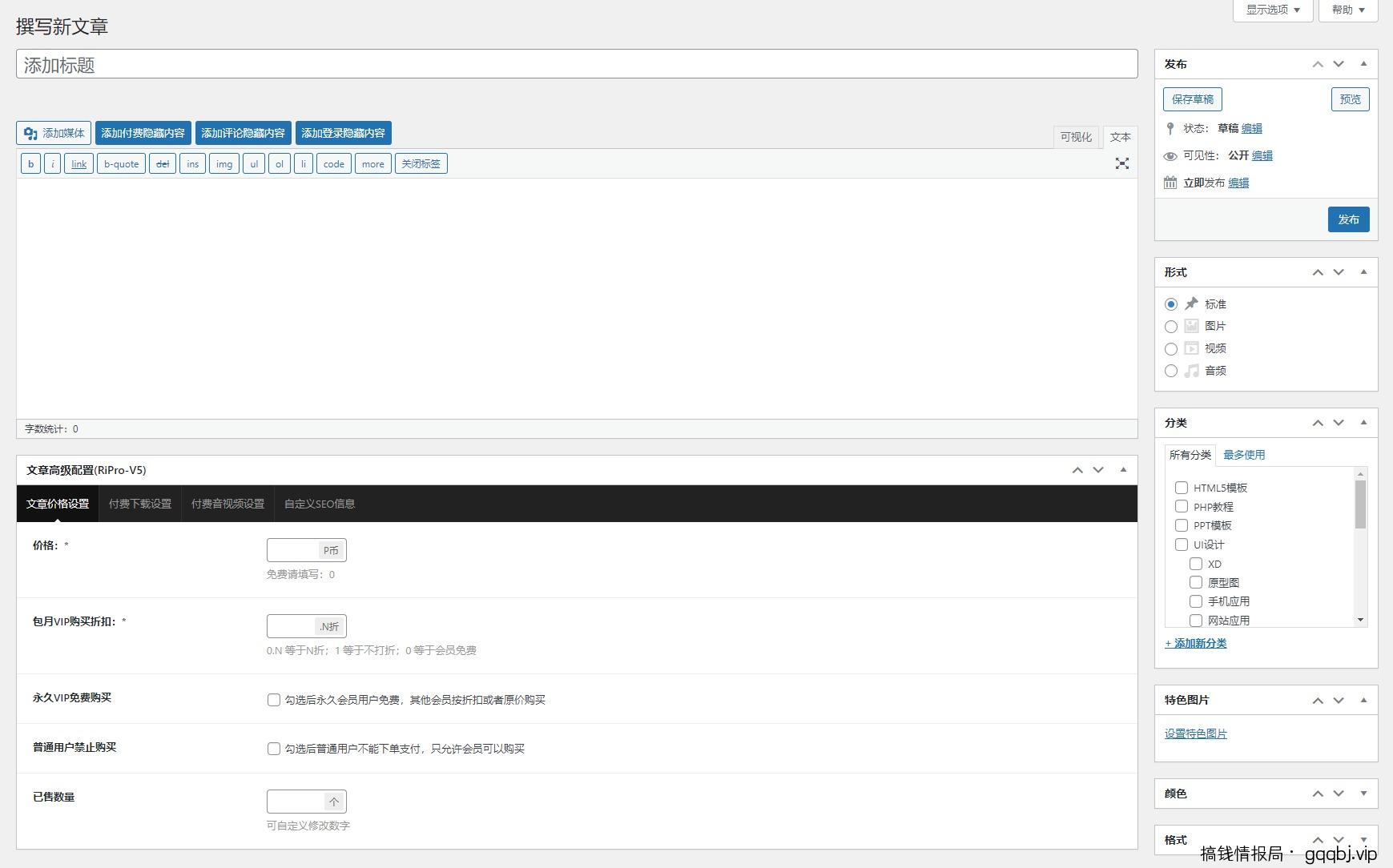Viewport: 1393px width, 868px height.
Task: Switch editor to 可视化 tab
Action: pos(1075,137)
